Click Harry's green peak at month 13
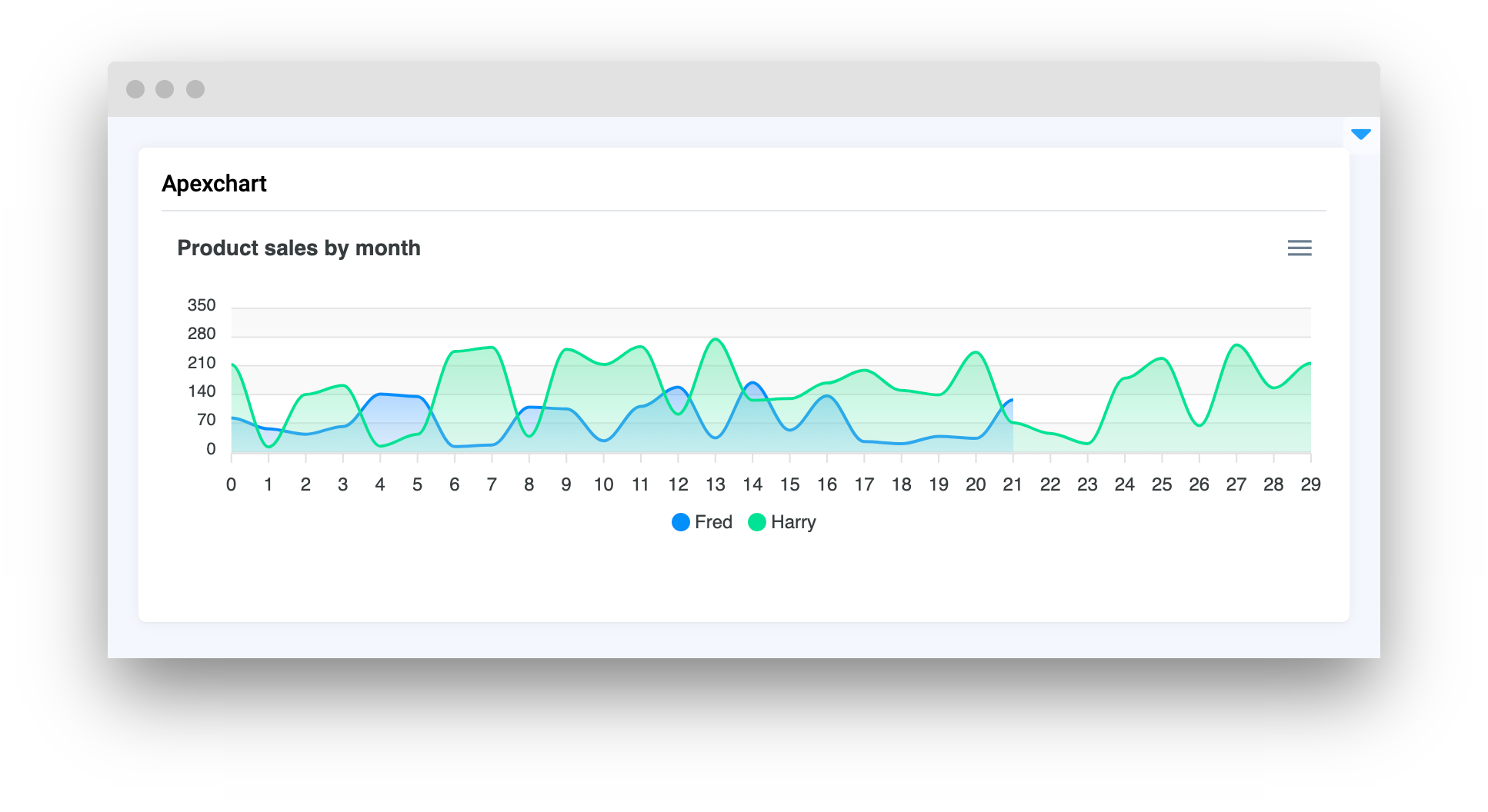Image resolution: width=1488 pixels, height=812 pixels. [x=716, y=339]
